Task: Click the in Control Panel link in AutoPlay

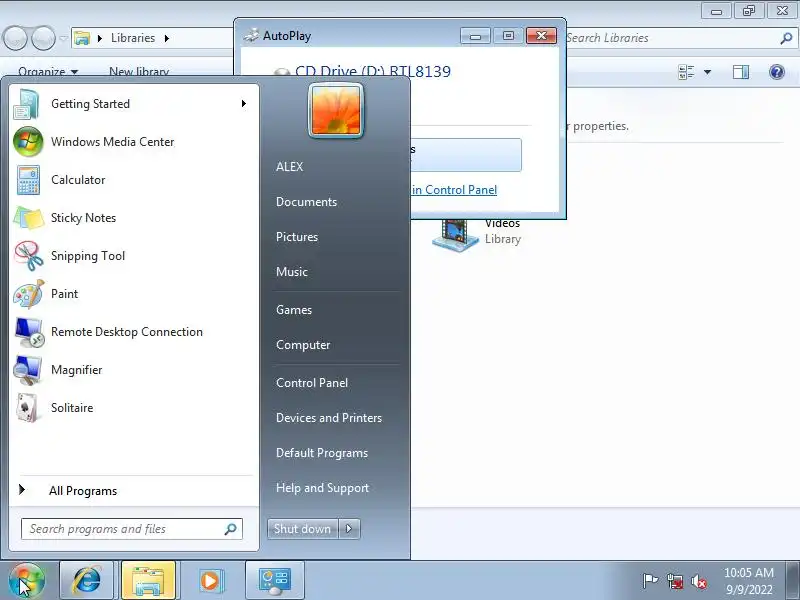Action: [454, 190]
